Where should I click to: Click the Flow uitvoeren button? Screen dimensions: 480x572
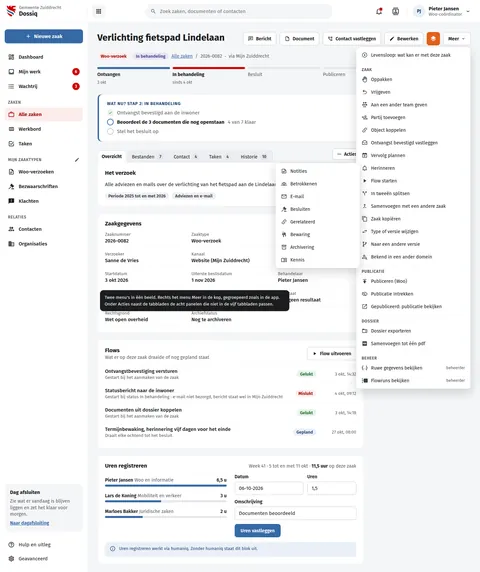click(332, 353)
